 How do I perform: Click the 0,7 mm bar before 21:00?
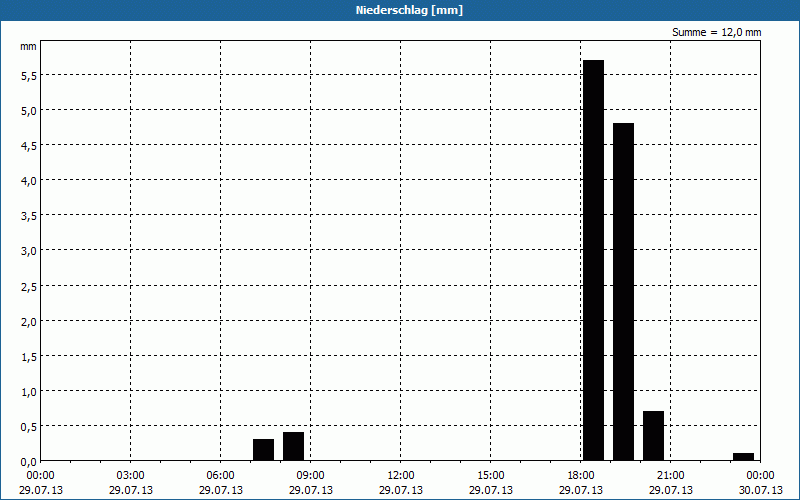pyautogui.click(x=654, y=436)
